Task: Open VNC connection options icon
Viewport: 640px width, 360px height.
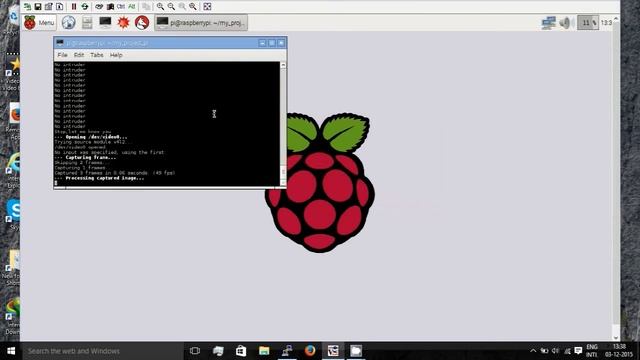Action: coord(49,7)
